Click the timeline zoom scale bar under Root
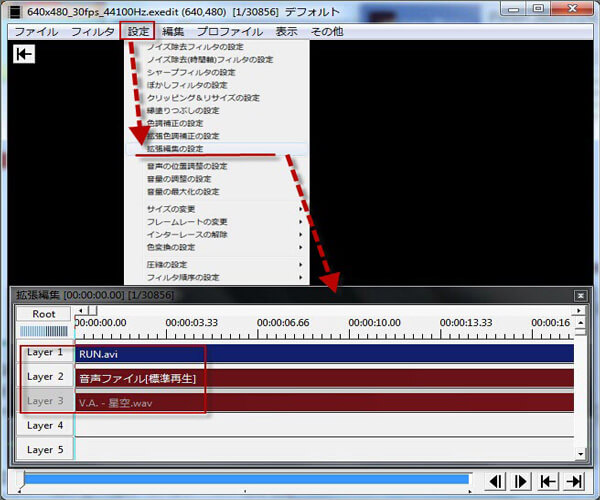600x500 pixels. pos(43,331)
